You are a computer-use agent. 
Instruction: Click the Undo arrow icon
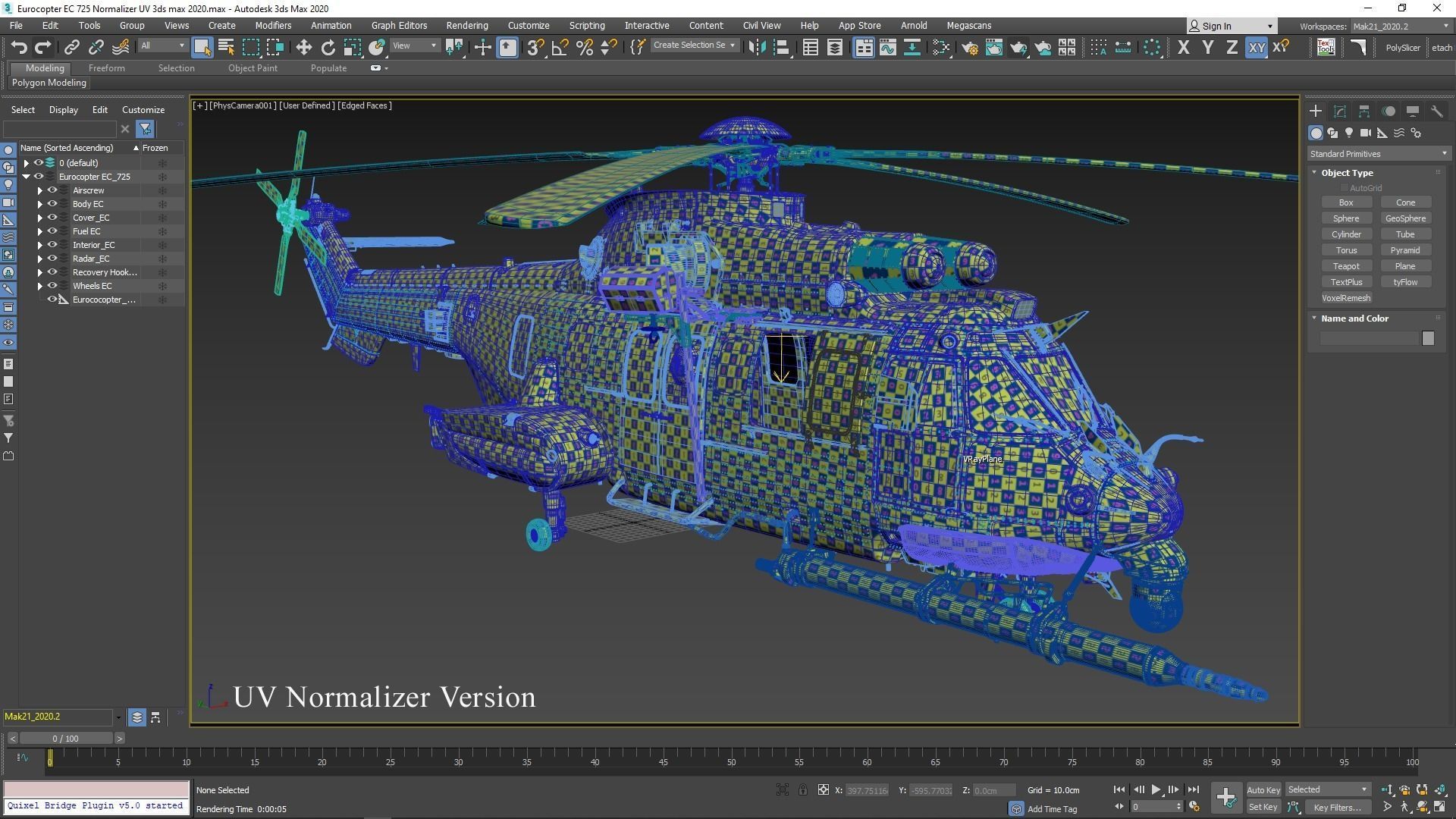click(x=18, y=48)
